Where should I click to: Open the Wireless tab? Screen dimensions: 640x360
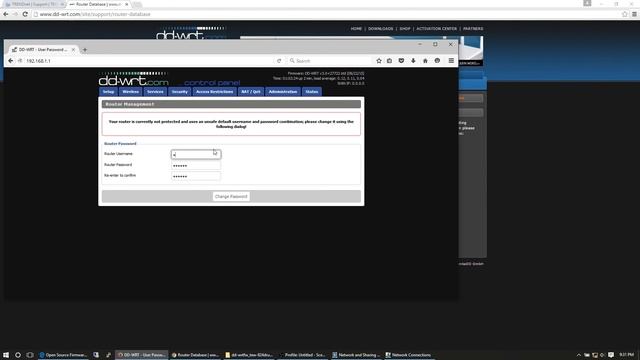tap(131, 92)
